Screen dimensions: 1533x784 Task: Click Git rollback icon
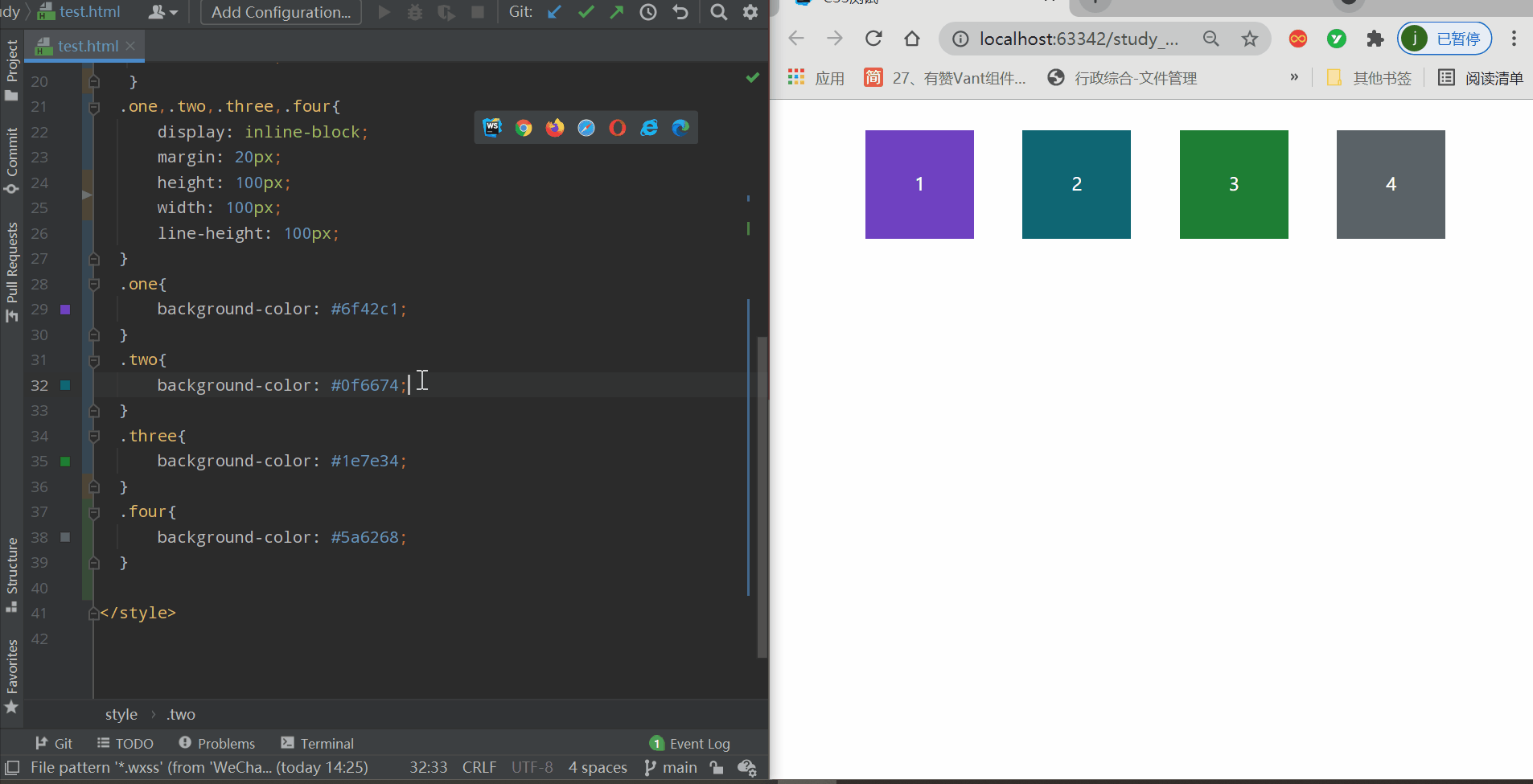tap(680, 12)
